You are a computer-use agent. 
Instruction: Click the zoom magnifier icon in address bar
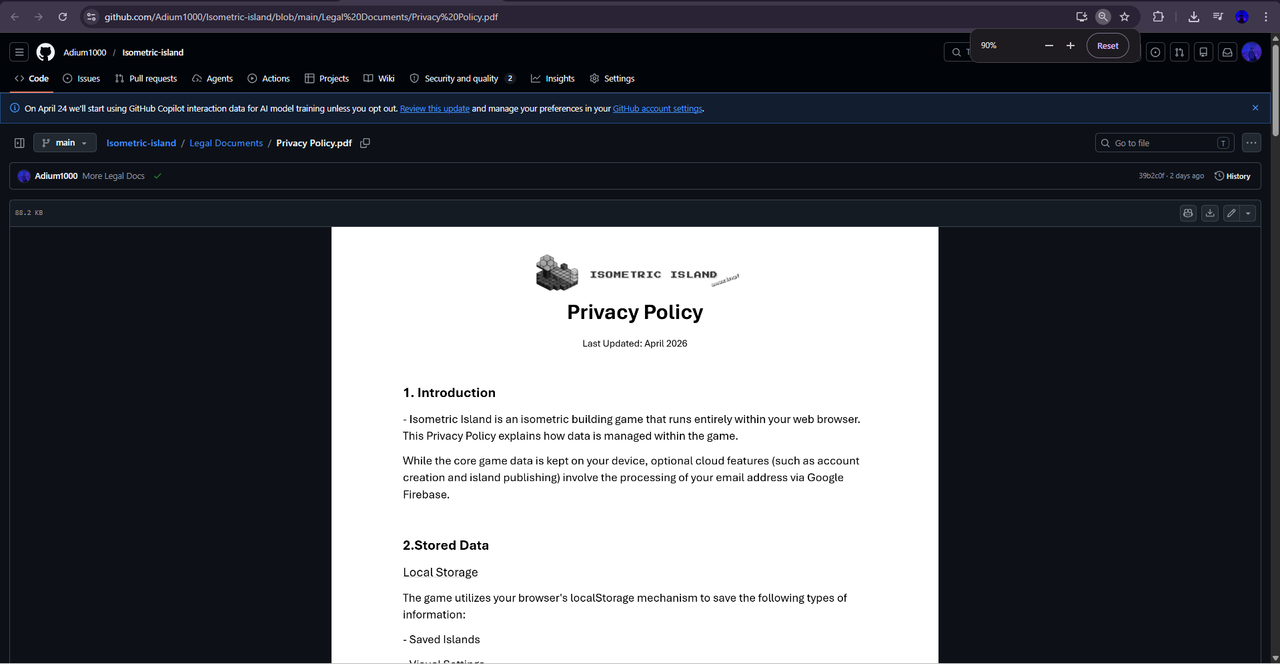(1103, 17)
